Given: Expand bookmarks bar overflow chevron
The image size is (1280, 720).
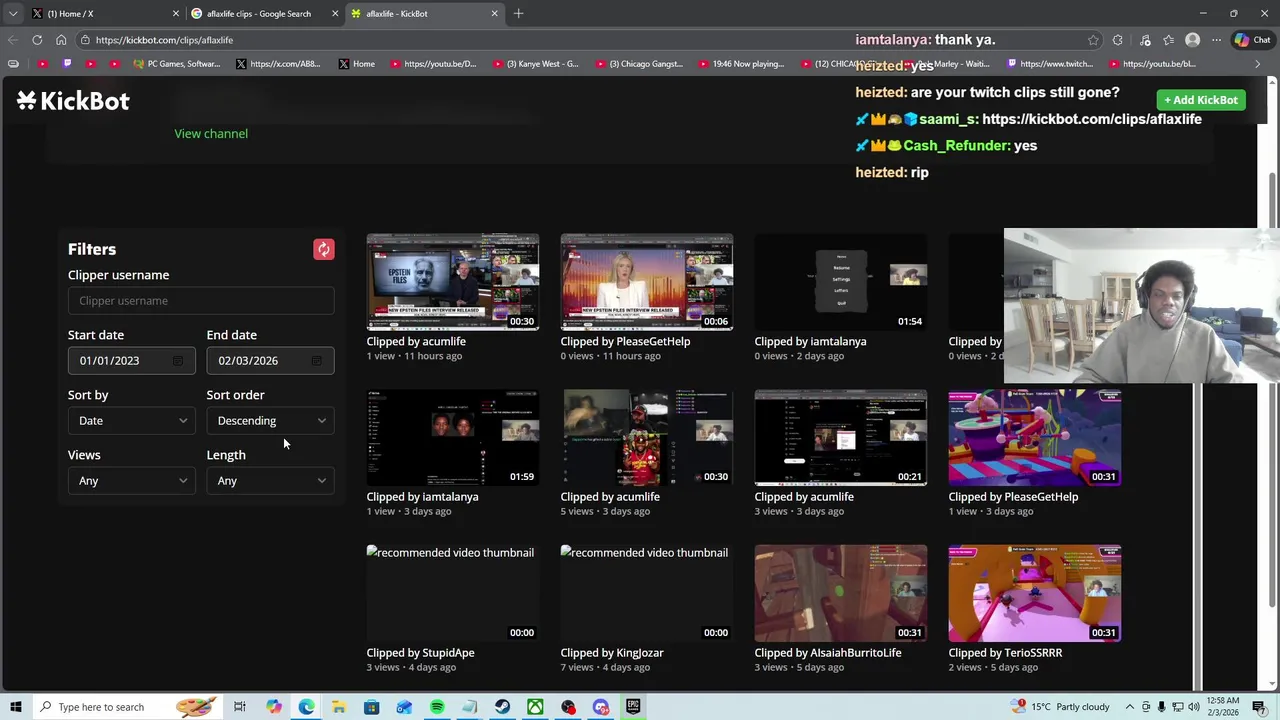Looking at the screenshot, I should click(1257, 64).
